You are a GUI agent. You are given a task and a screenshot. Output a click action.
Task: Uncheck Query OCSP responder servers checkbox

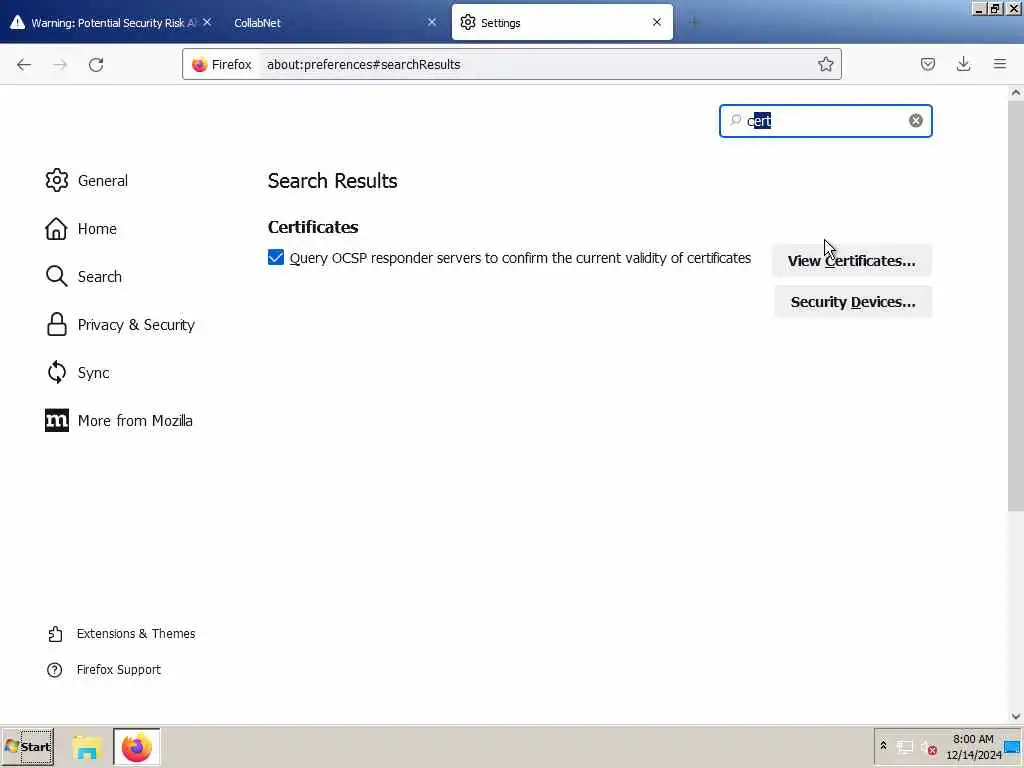276,258
